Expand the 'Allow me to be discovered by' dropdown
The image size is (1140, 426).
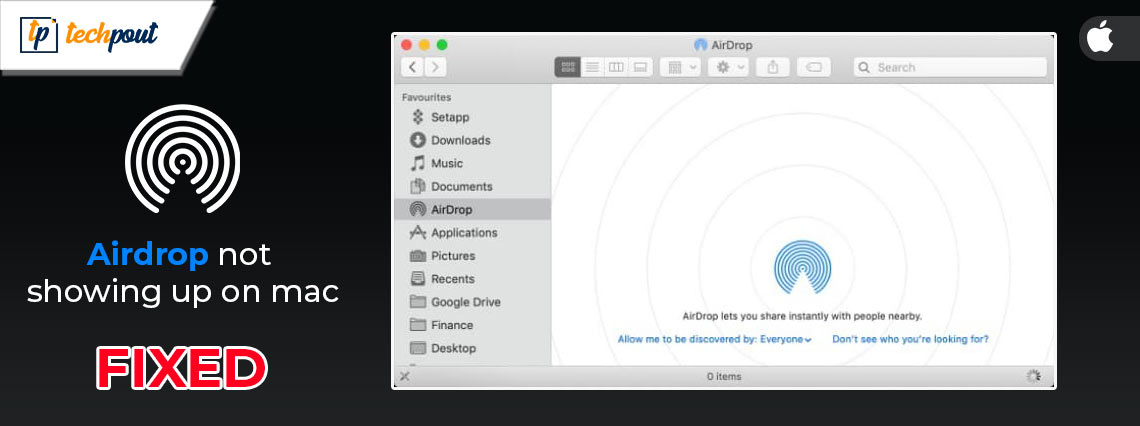pyautogui.click(x=714, y=339)
